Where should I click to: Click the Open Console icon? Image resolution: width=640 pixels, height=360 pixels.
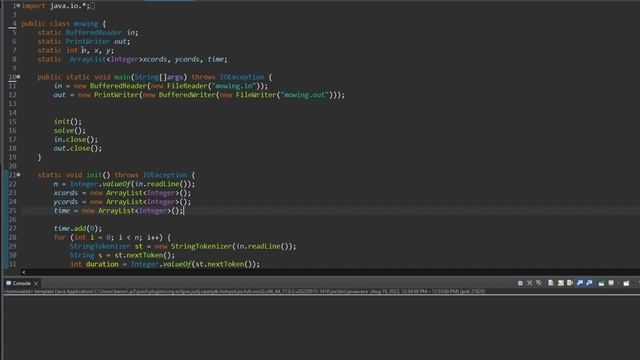(626, 283)
